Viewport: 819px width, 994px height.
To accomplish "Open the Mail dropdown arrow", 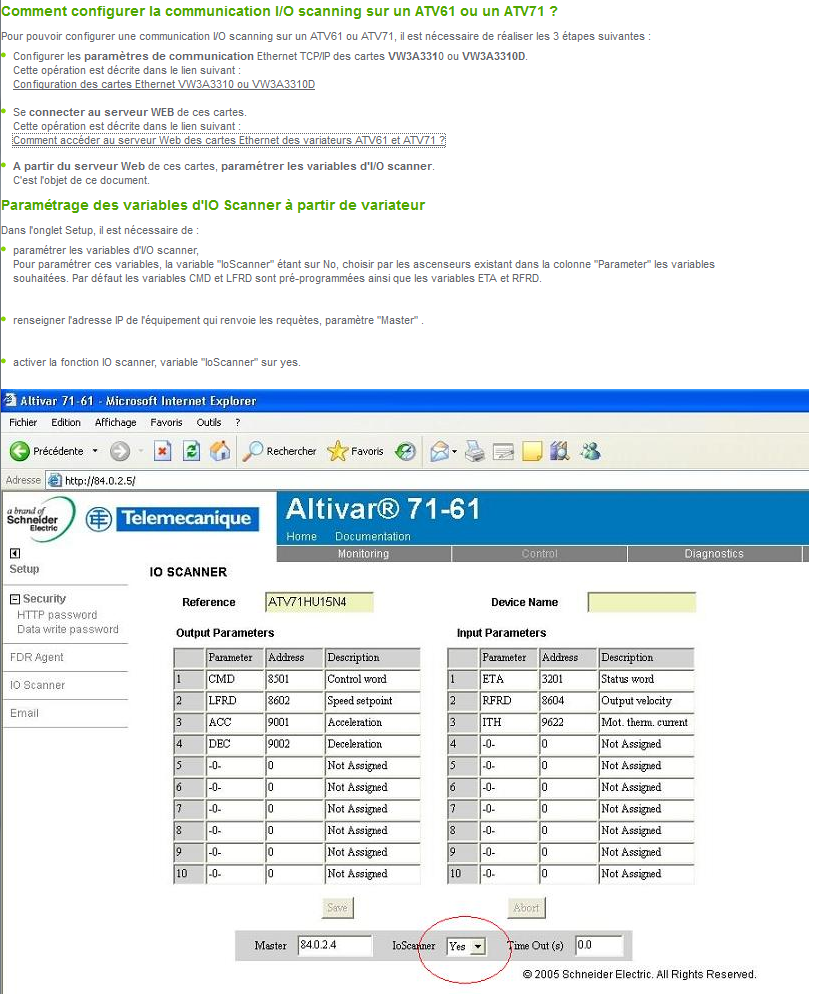I will tap(455, 452).
